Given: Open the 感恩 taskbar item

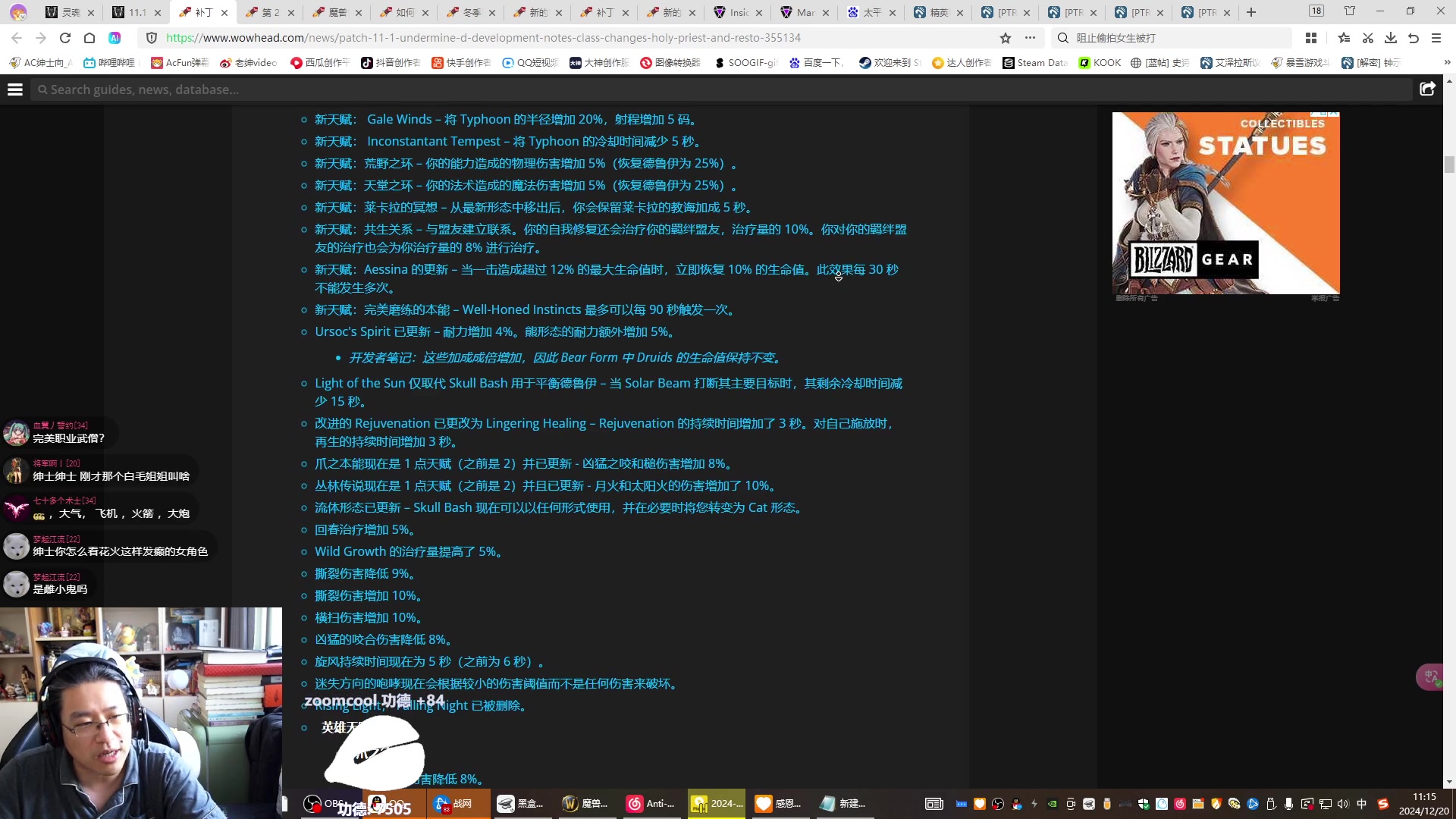Looking at the screenshot, I should [x=779, y=804].
